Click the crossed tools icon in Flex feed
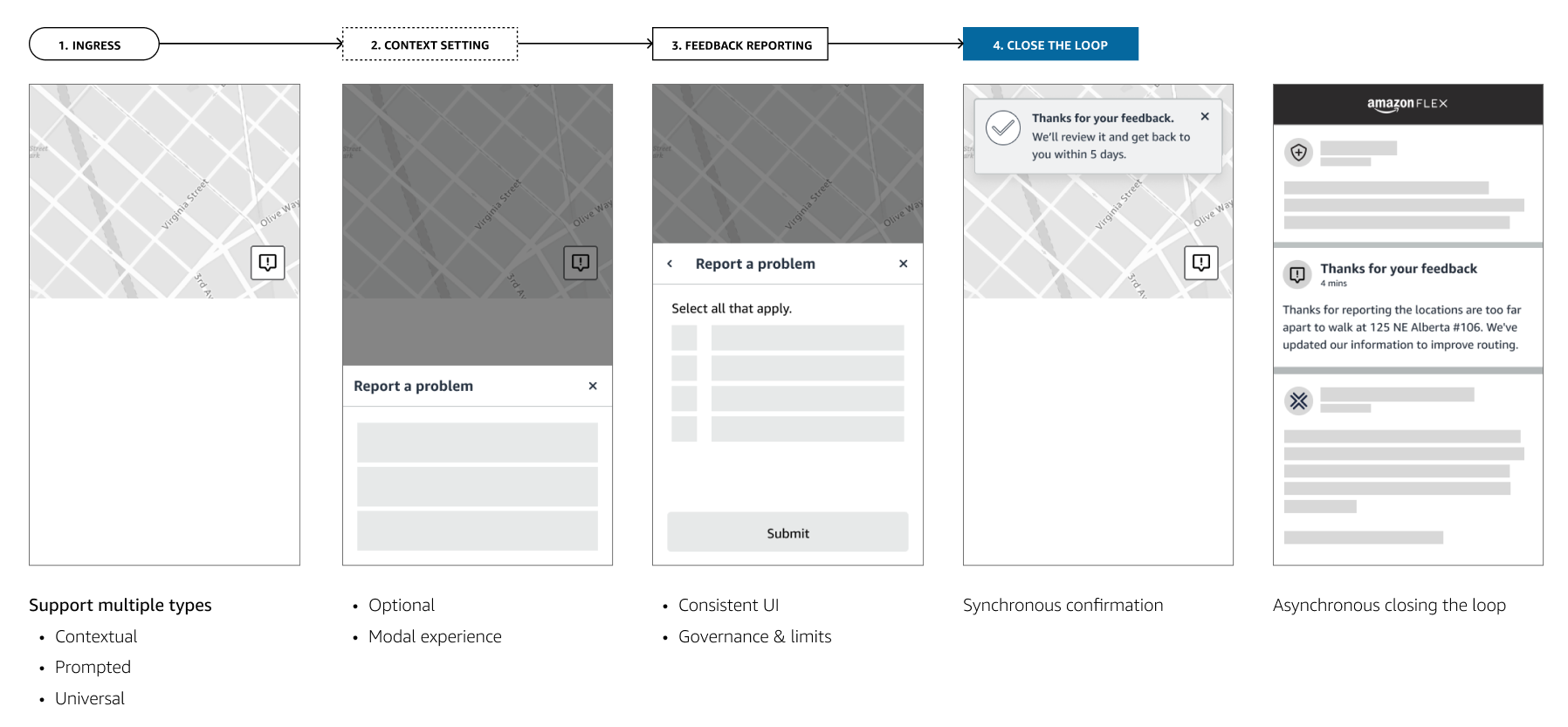The height and width of the screenshot is (727, 1568). (x=1299, y=401)
